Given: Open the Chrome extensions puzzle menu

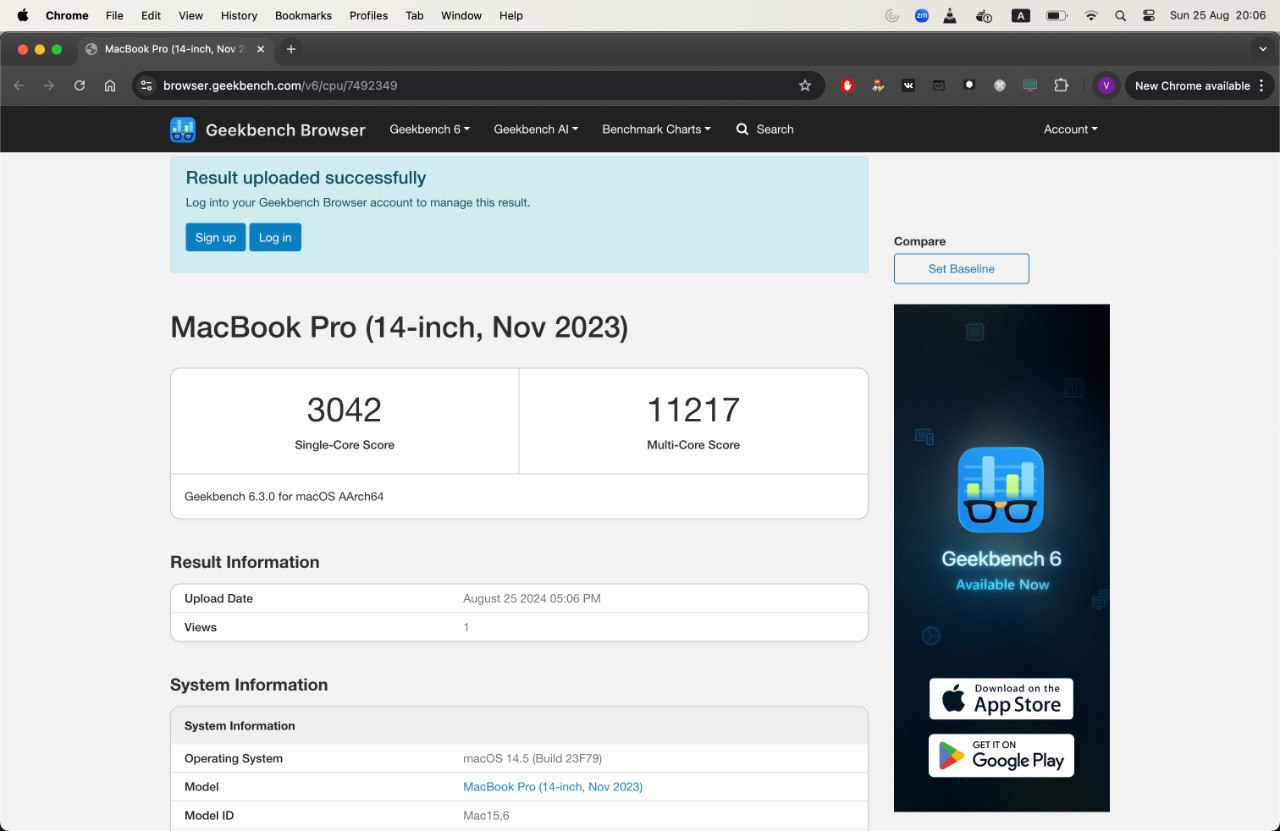Looking at the screenshot, I should [1061, 85].
